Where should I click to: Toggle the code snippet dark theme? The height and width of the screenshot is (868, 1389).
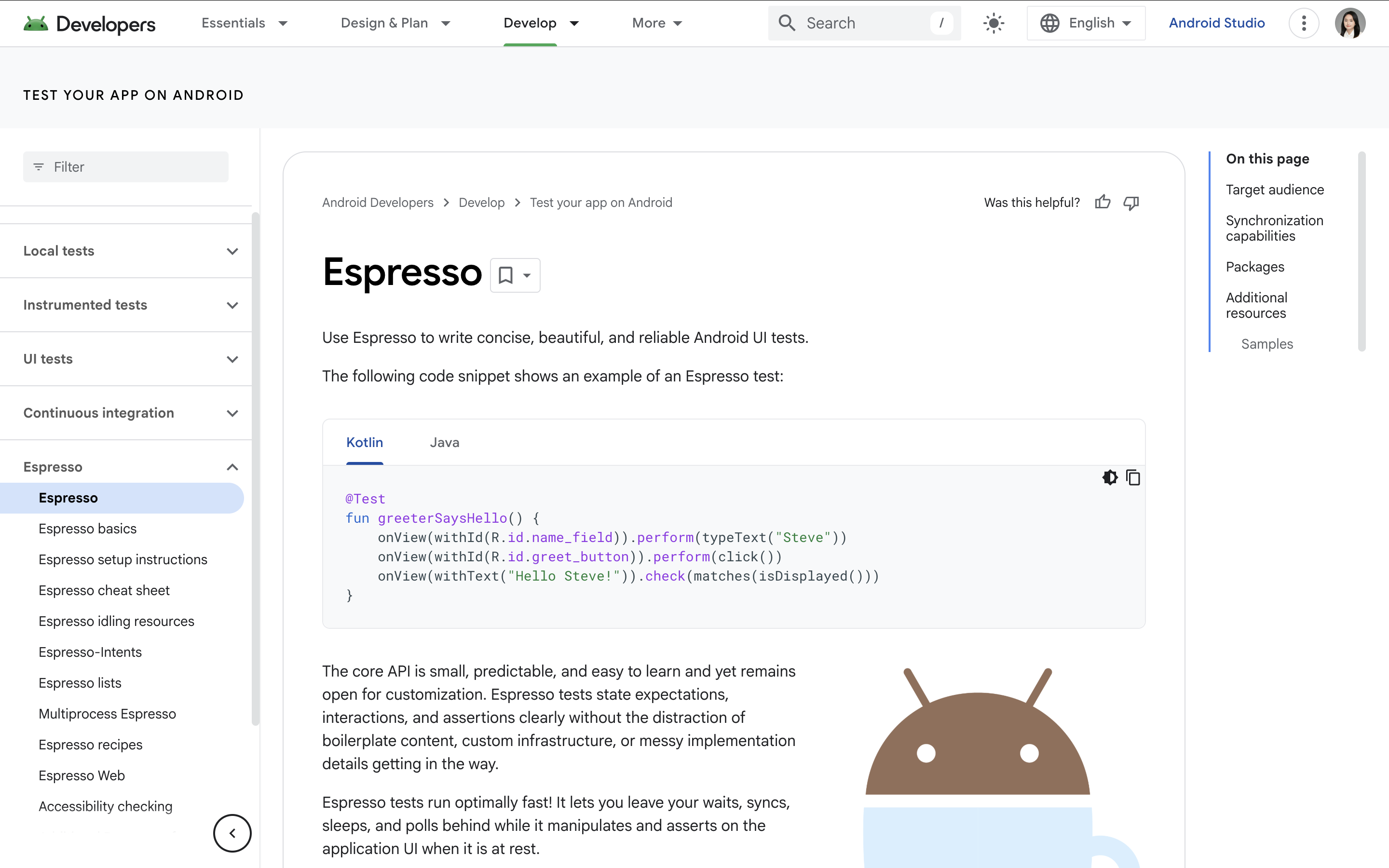click(1109, 477)
